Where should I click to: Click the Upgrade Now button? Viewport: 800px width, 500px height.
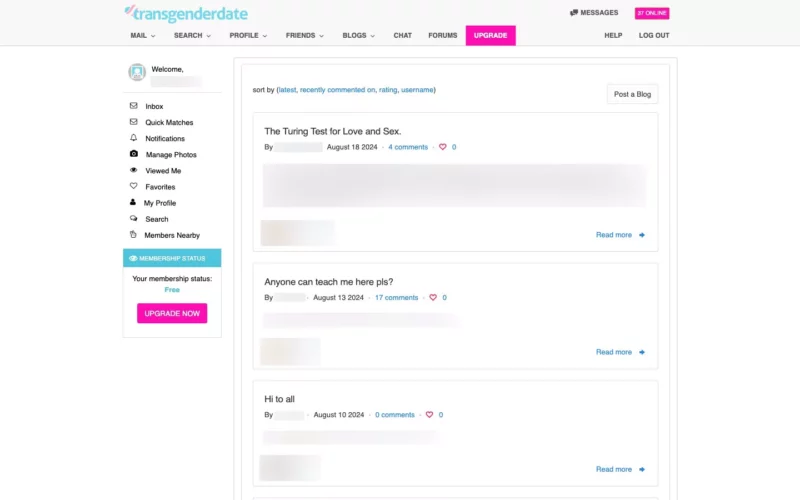click(172, 313)
